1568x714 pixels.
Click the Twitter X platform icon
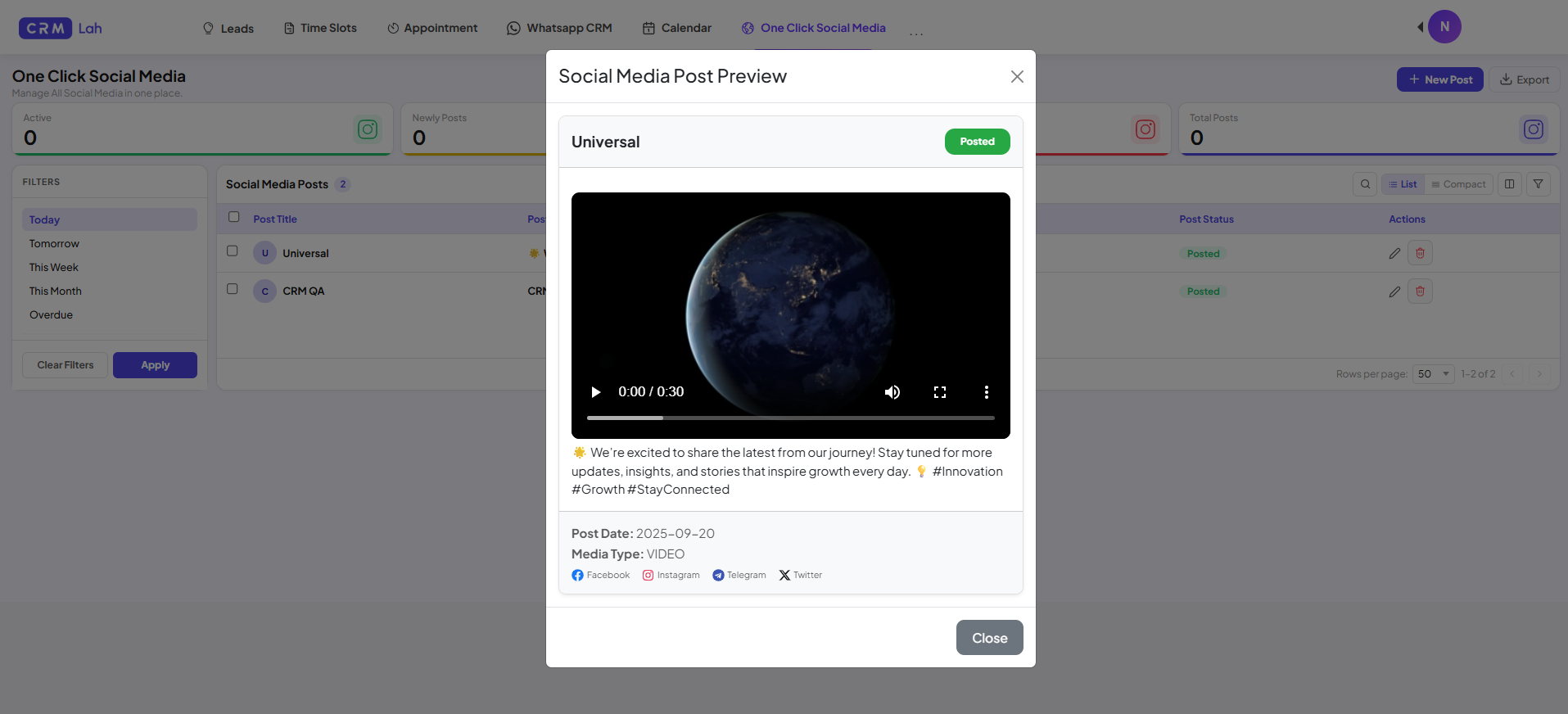pos(784,576)
